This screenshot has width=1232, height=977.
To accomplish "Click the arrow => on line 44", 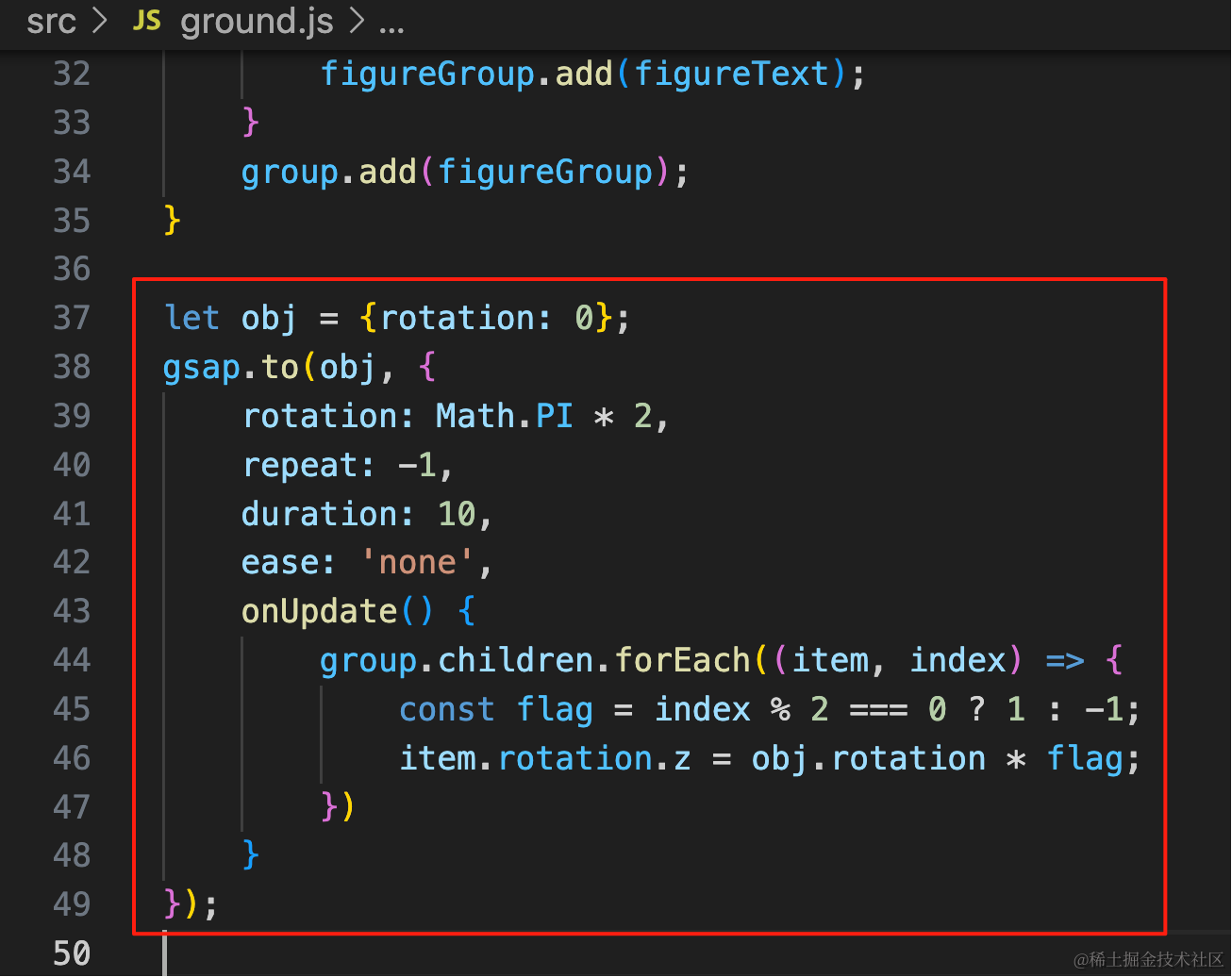I will tap(1065, 661).
